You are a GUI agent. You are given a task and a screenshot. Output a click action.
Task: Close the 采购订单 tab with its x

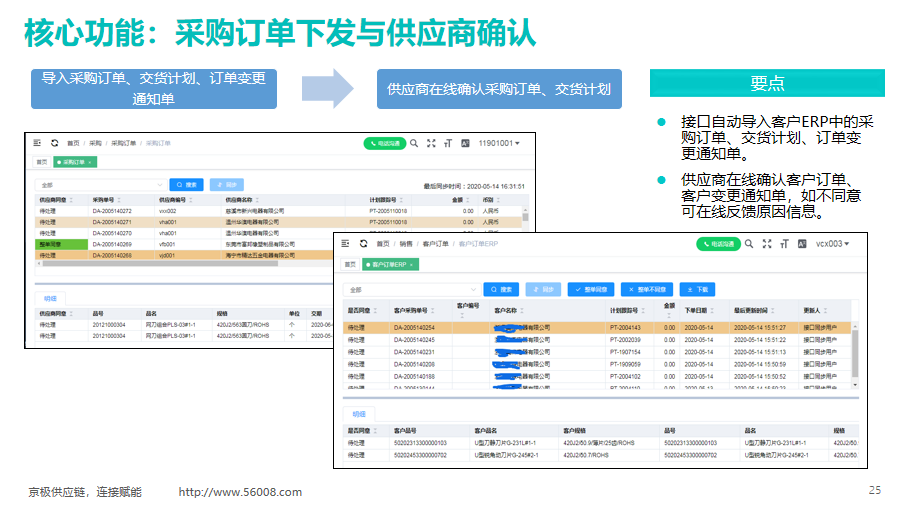coord(90,163)
